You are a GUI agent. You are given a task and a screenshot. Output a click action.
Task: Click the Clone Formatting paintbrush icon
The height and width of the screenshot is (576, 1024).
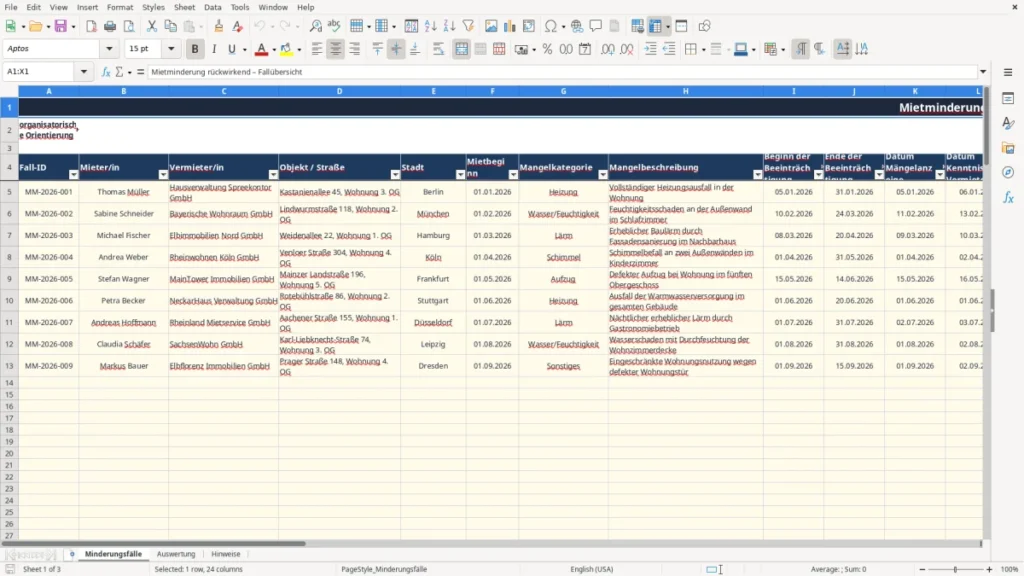coord(219,26)
